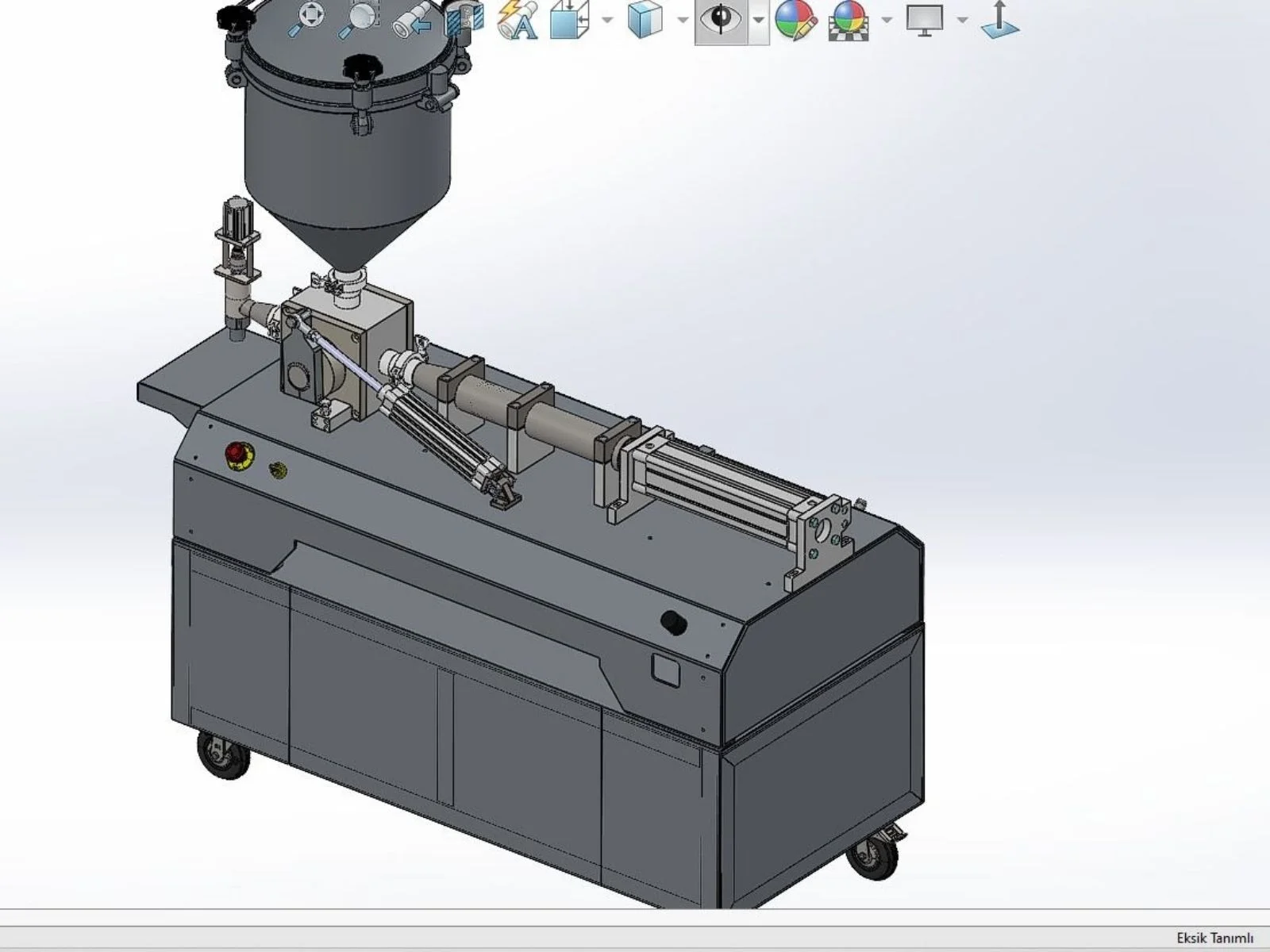
Task: Click the View Orientation cube icon
Action: 570,19
